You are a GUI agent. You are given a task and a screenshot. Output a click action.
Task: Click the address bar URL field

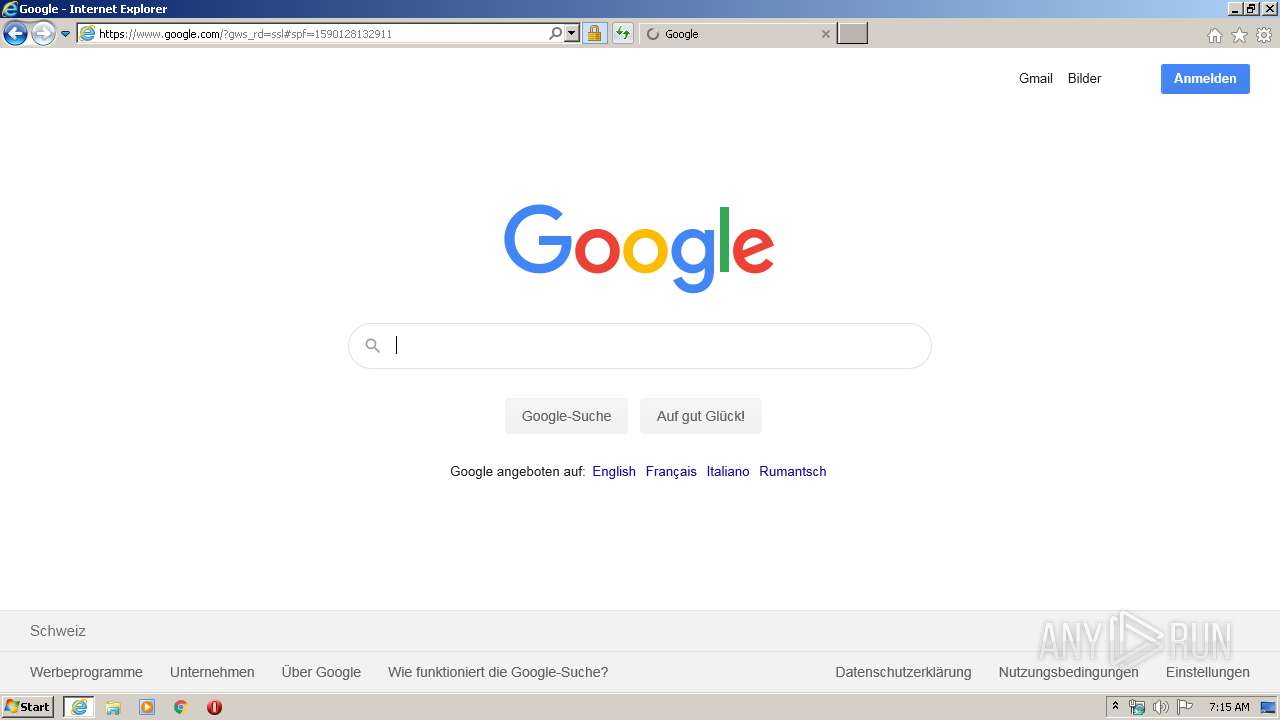[321, 34]
